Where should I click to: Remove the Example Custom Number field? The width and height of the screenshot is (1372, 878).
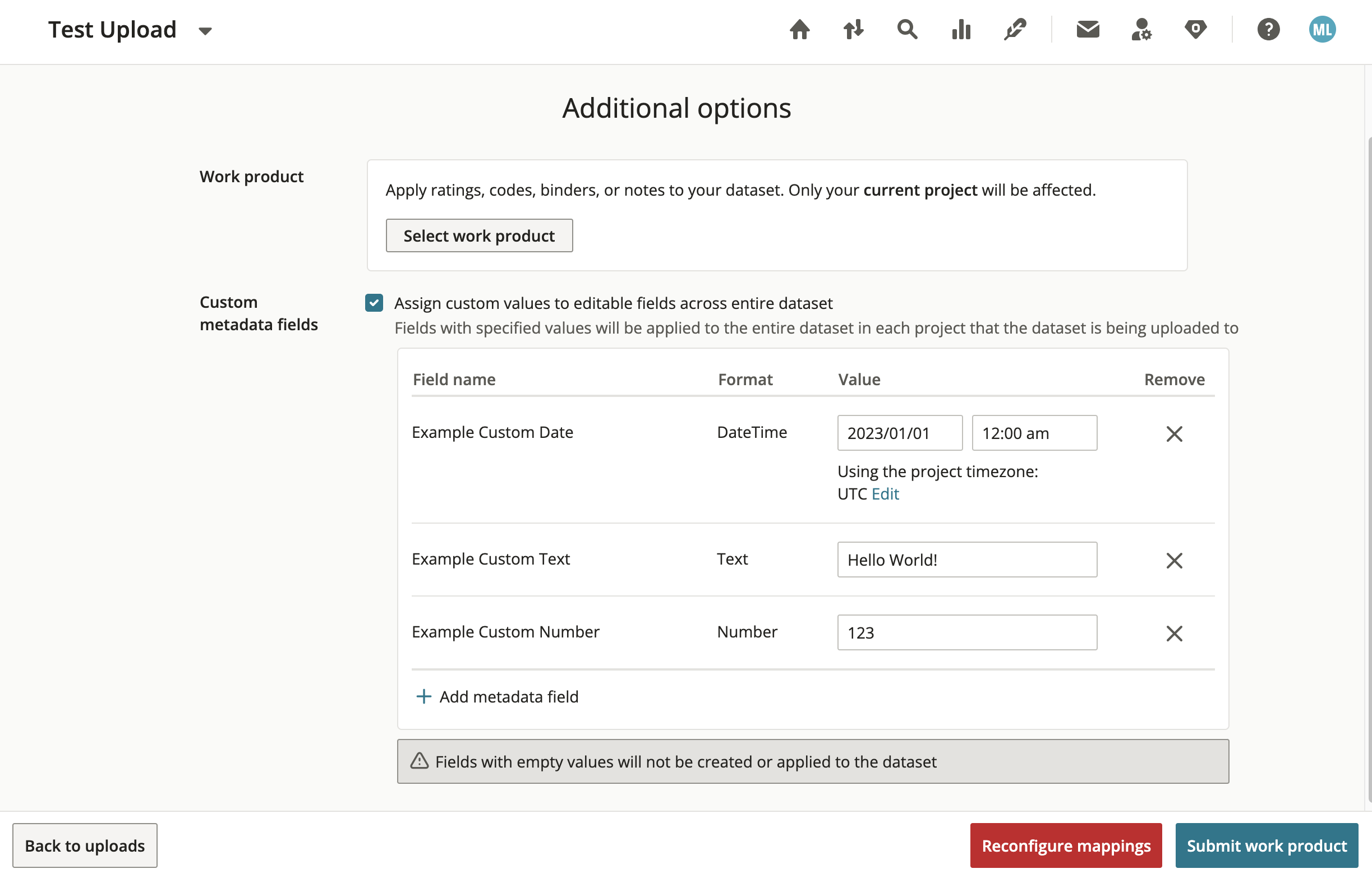(1173, 634)
